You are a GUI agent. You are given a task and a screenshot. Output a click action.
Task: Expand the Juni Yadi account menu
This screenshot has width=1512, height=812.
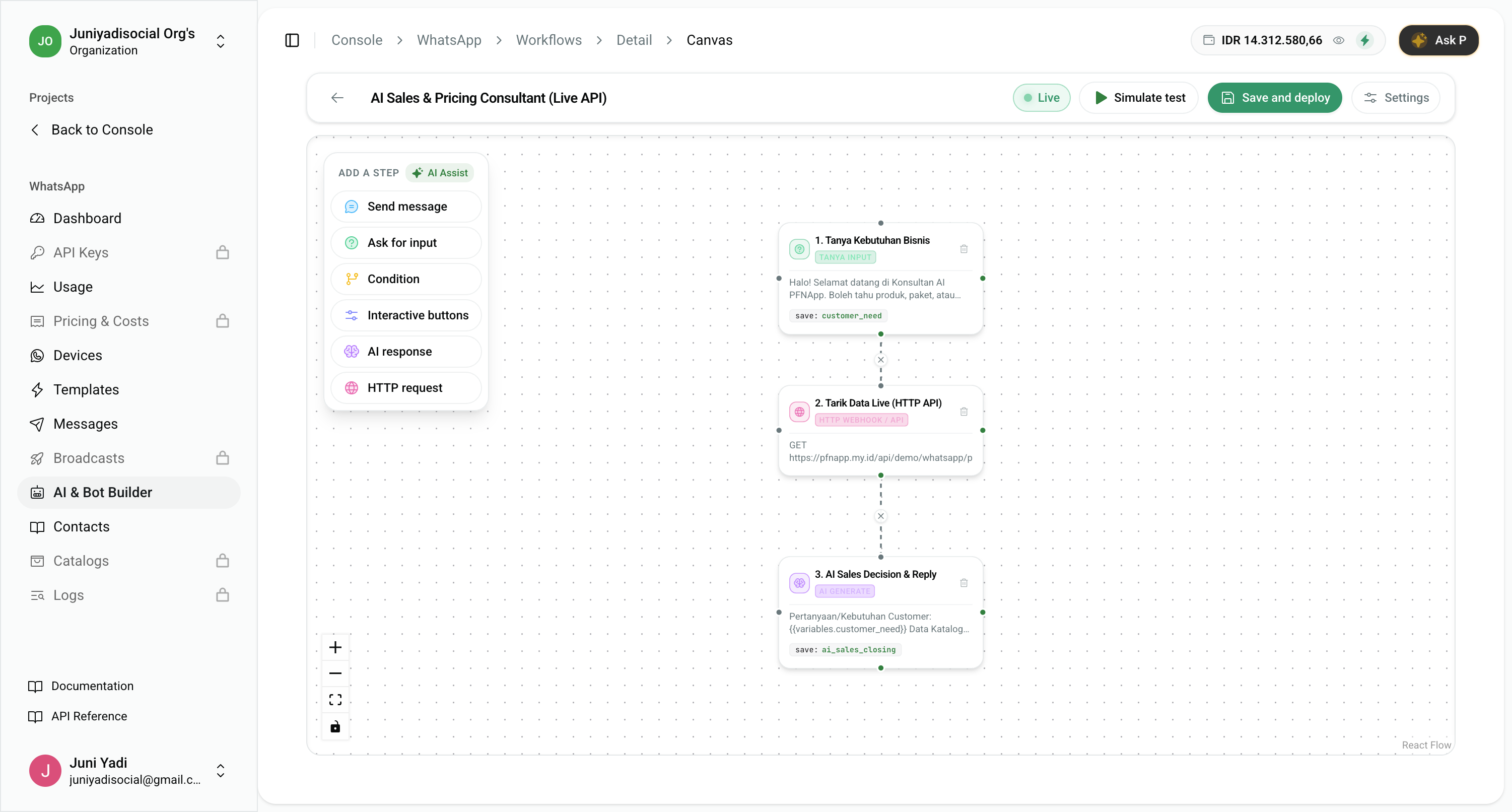point(221,770)
